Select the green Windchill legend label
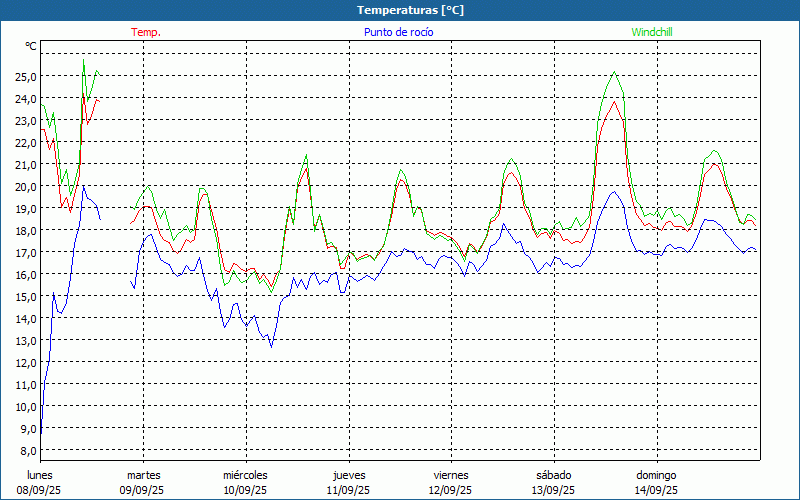This screenshot has height=500, width=800. pos(651,32)
